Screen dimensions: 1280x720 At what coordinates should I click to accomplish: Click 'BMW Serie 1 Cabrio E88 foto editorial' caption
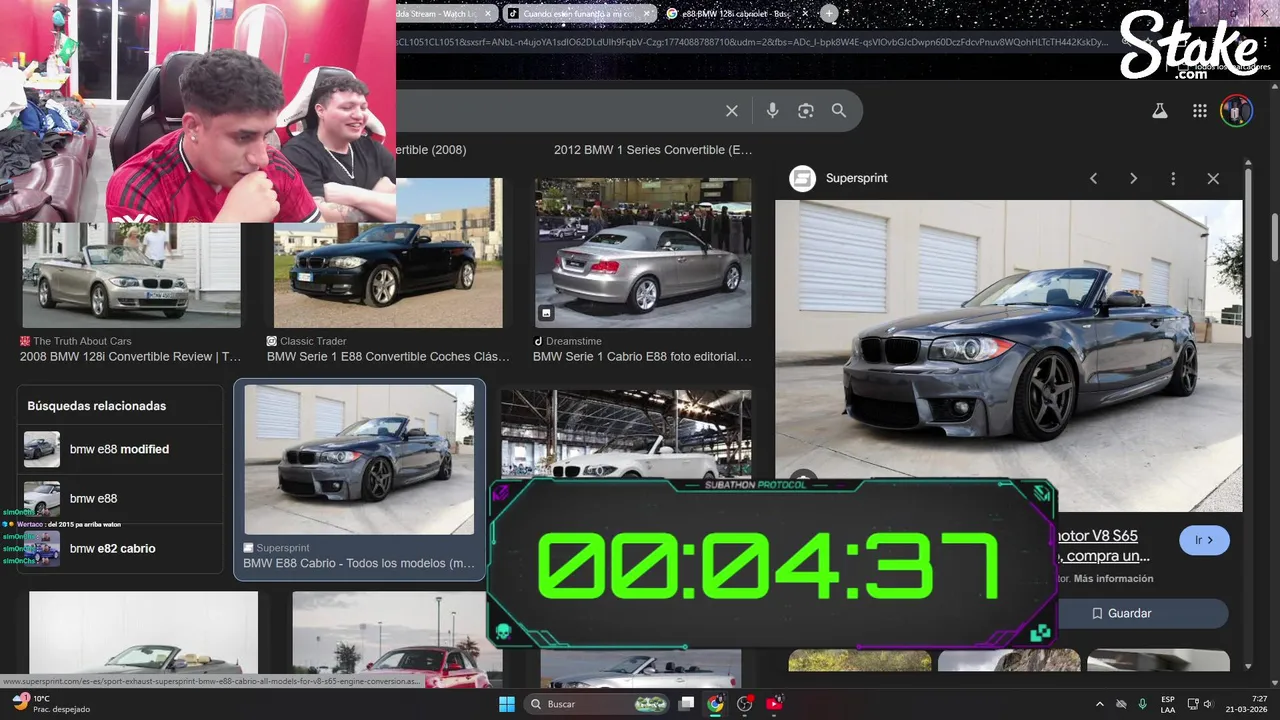click(642, 357)
